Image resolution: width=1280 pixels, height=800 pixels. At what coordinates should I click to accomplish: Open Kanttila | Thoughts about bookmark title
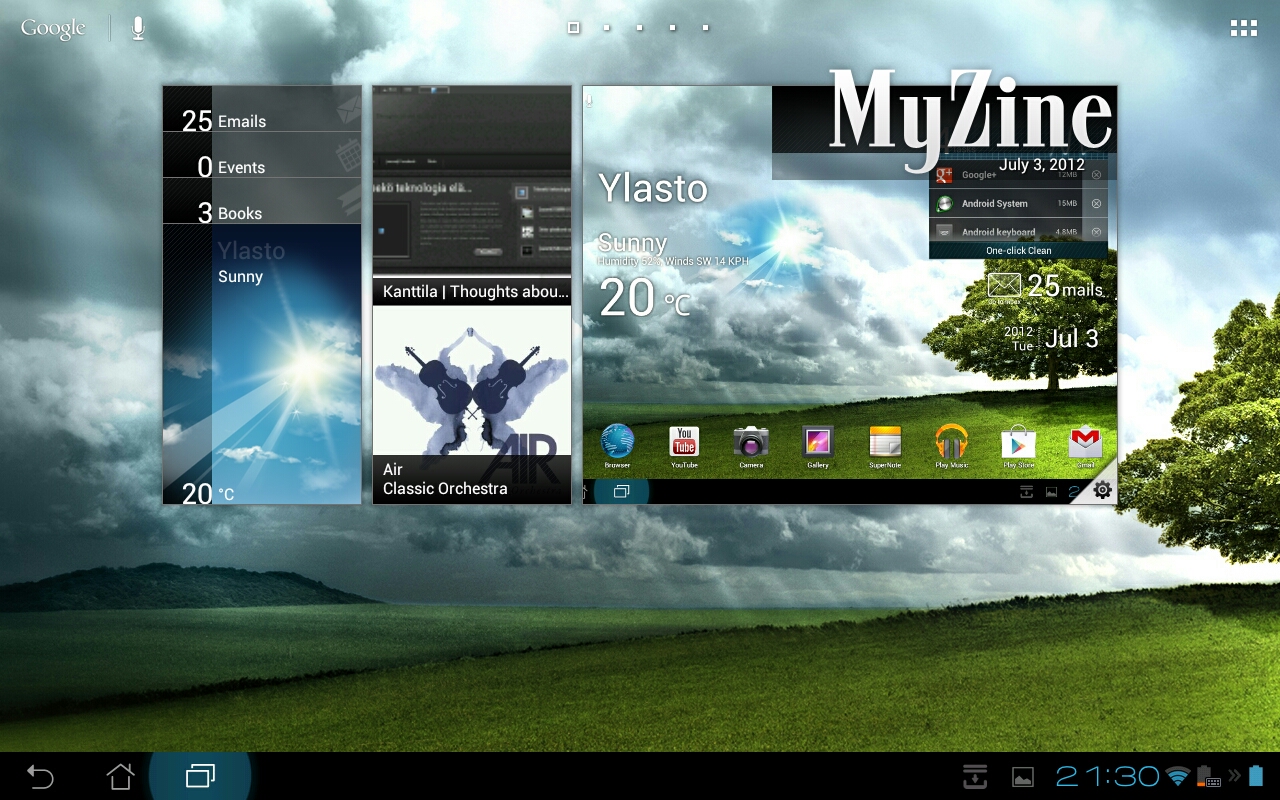[472, 291]
